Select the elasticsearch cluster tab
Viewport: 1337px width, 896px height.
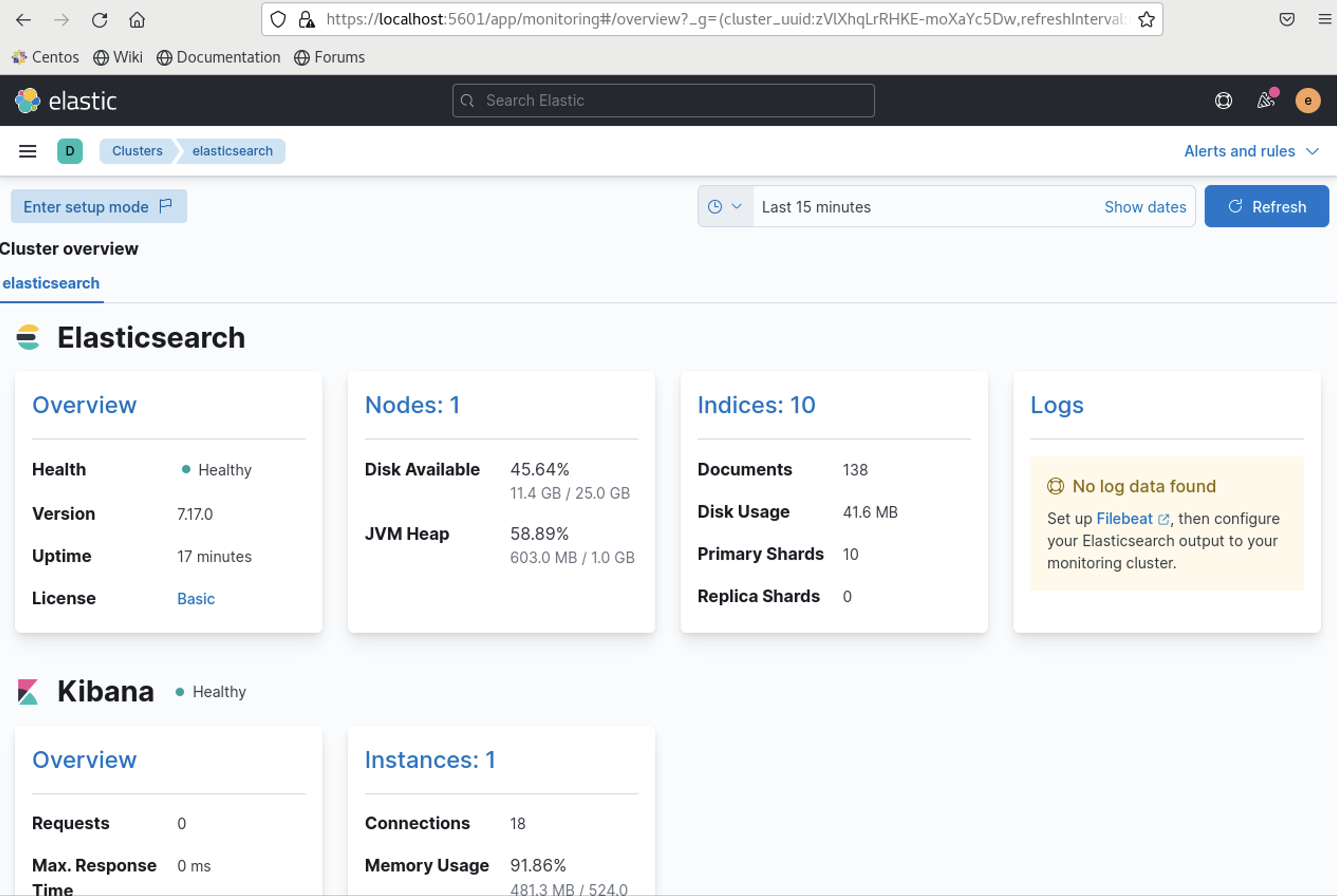click(x=51, y=283)
